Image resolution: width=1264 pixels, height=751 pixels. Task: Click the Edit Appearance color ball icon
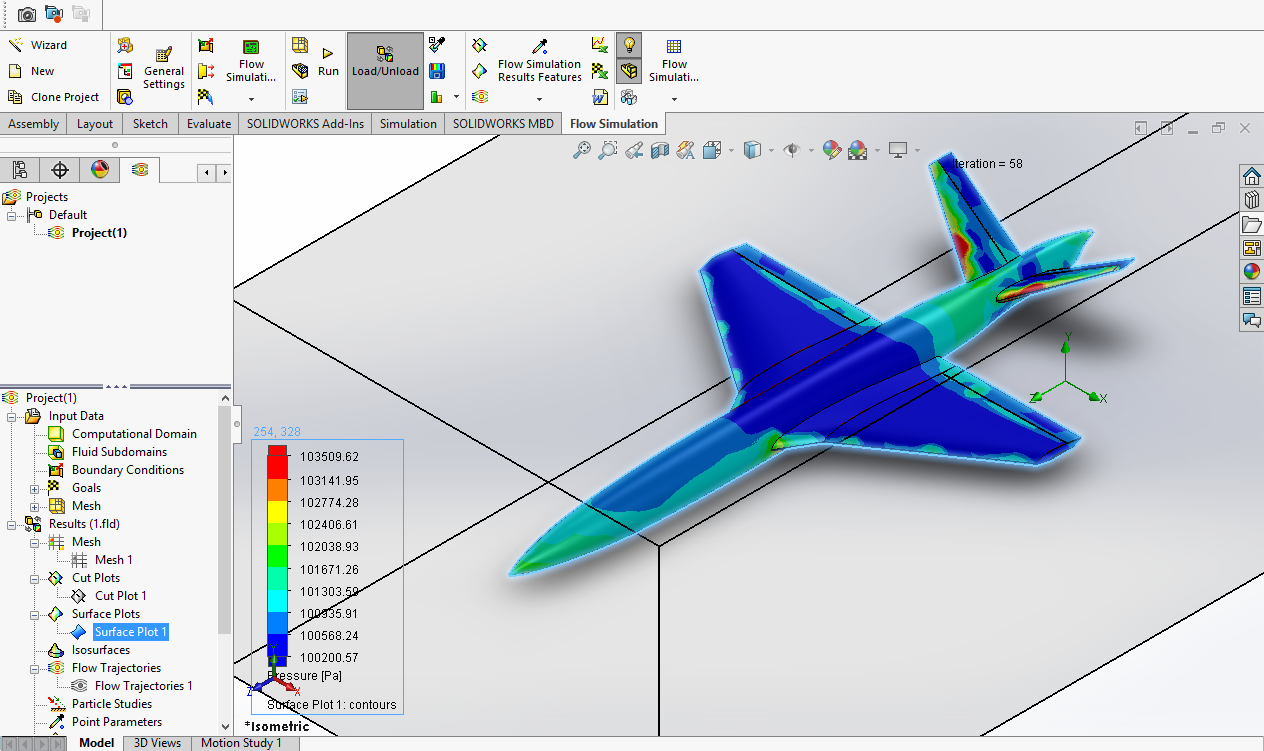pyautogui.click(x=831, y=150)
